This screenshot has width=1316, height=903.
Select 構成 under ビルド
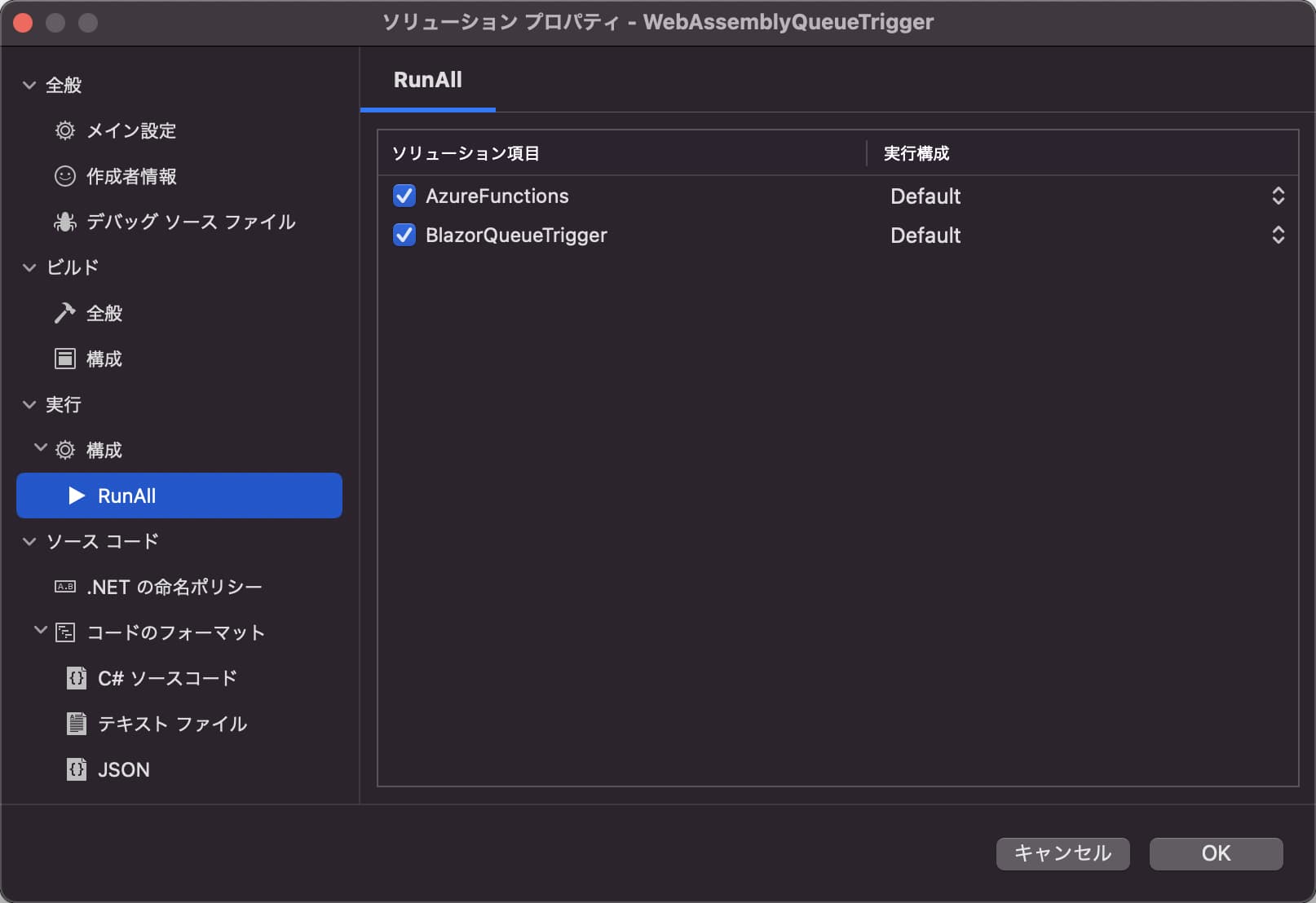[104, 359]
